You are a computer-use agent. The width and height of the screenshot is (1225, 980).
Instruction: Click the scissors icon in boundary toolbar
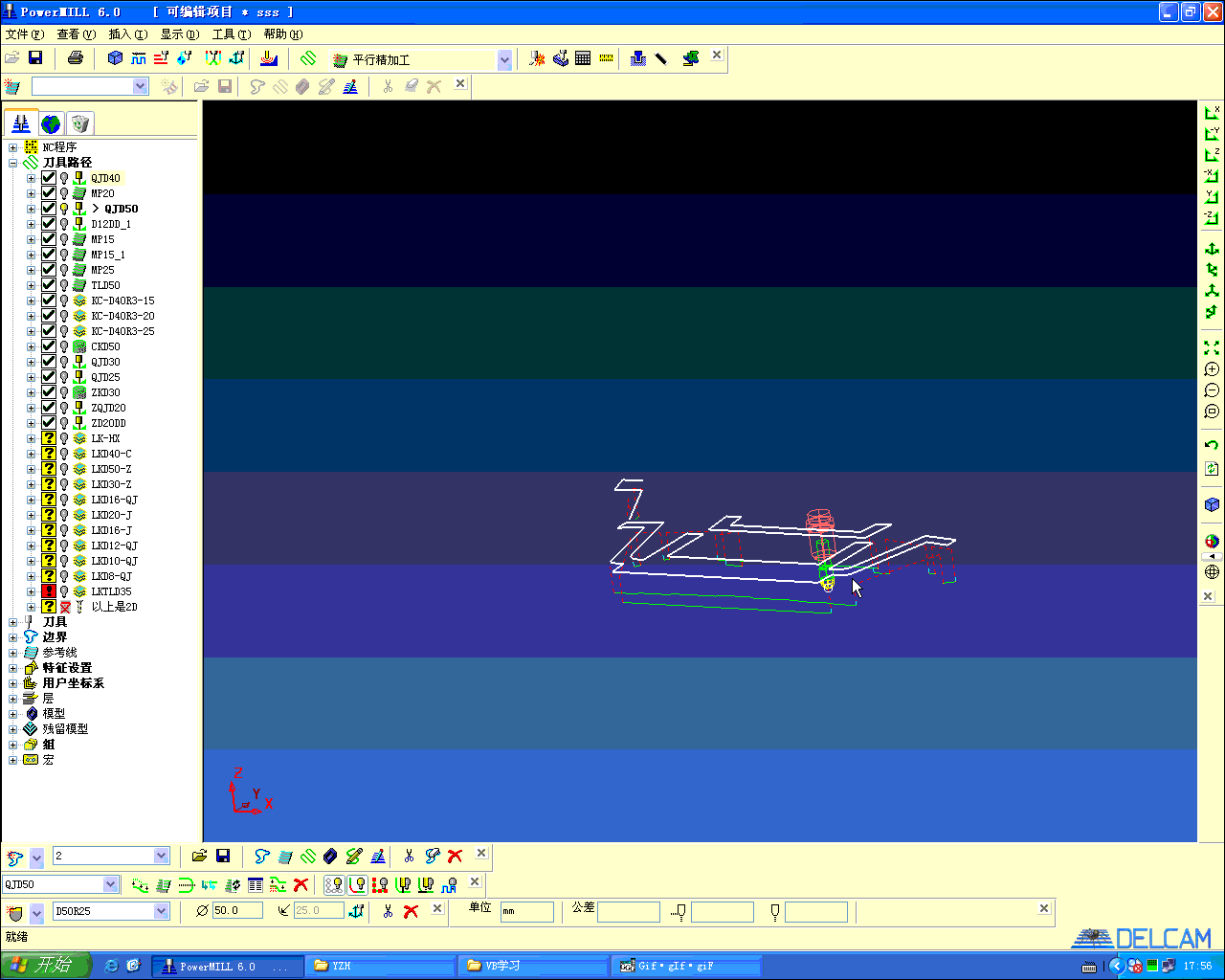coord(409,856)
